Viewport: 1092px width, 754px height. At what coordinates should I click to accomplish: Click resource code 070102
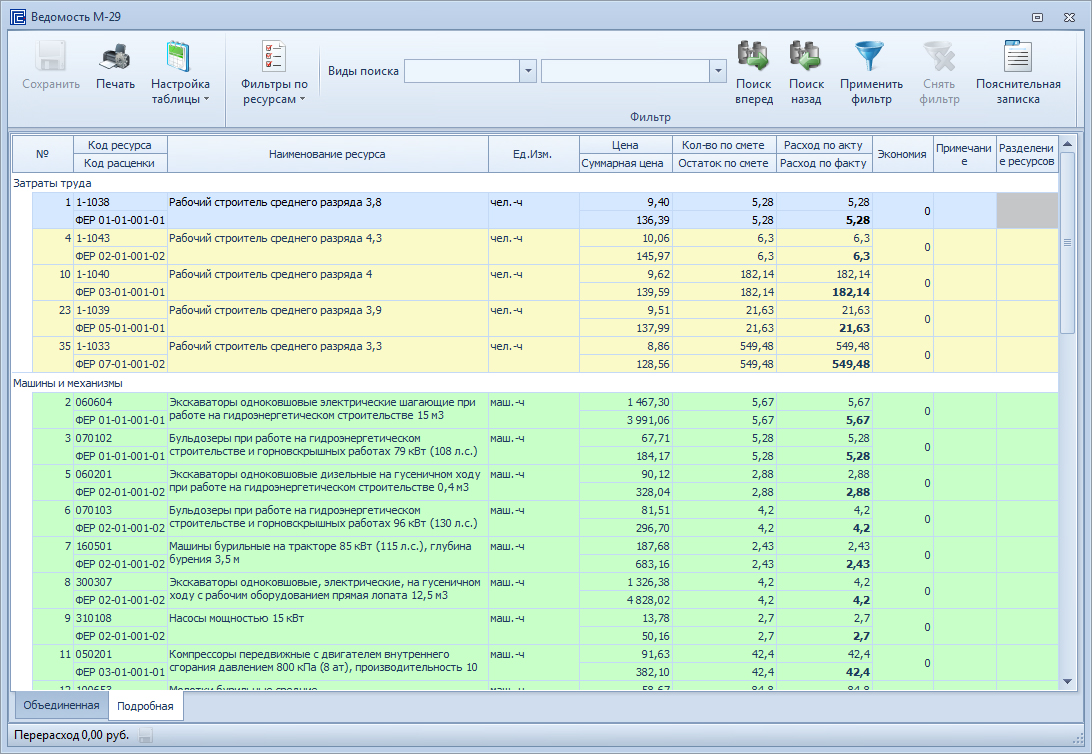[94, 439]
